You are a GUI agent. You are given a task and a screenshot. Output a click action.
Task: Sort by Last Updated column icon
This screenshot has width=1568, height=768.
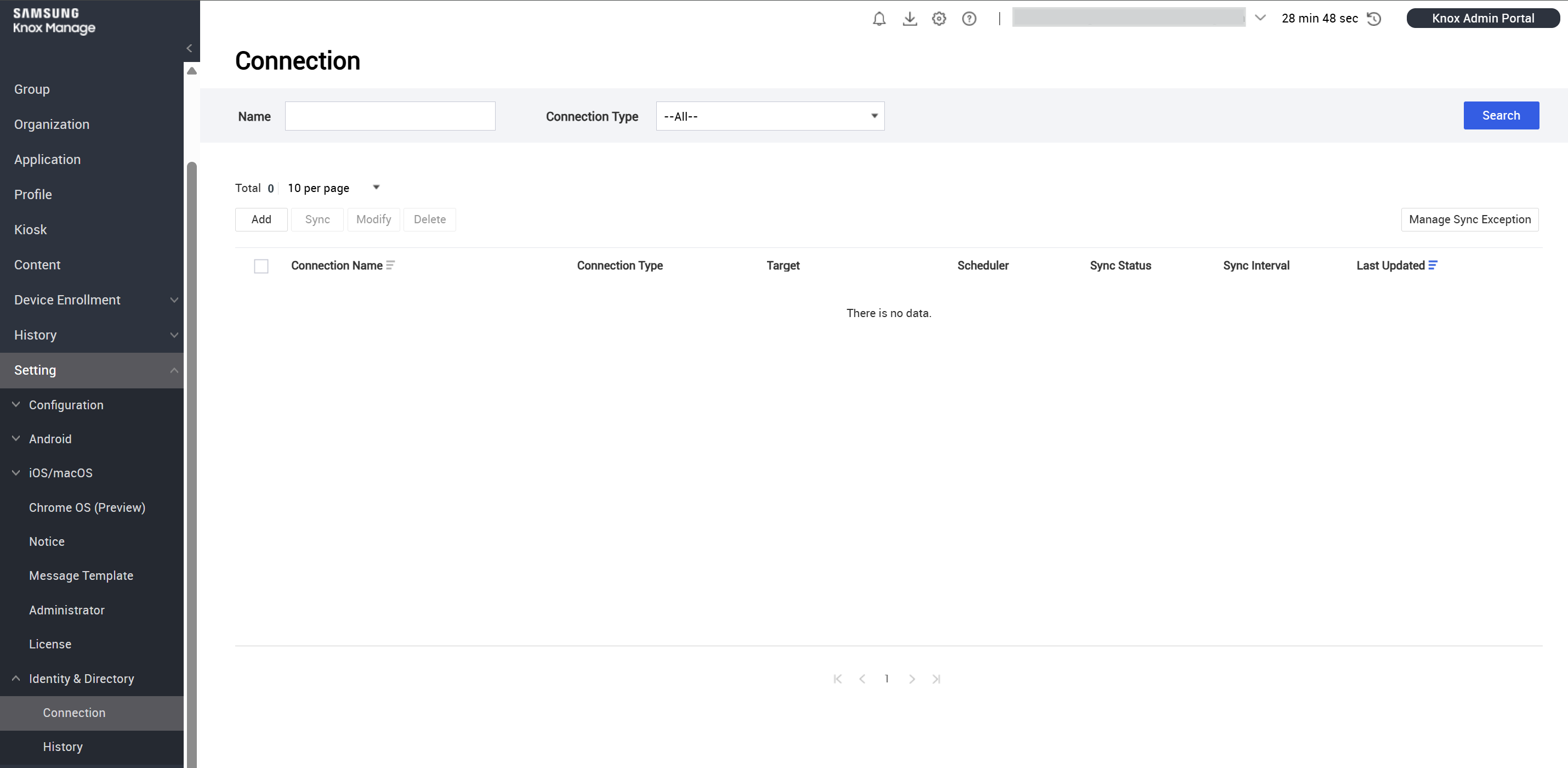coord(1433,265)
